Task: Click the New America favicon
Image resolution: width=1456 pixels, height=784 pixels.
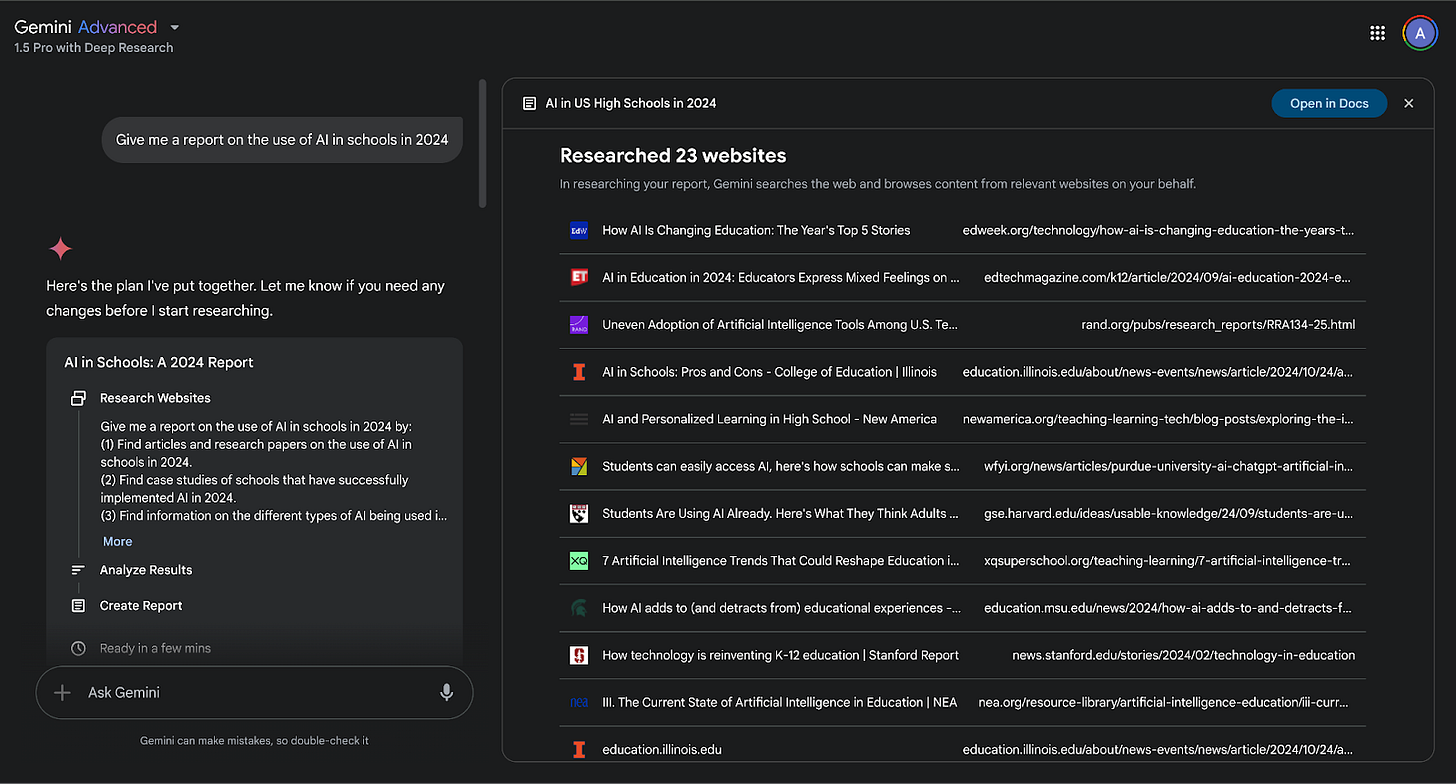Action: click(x=578, y=419)
